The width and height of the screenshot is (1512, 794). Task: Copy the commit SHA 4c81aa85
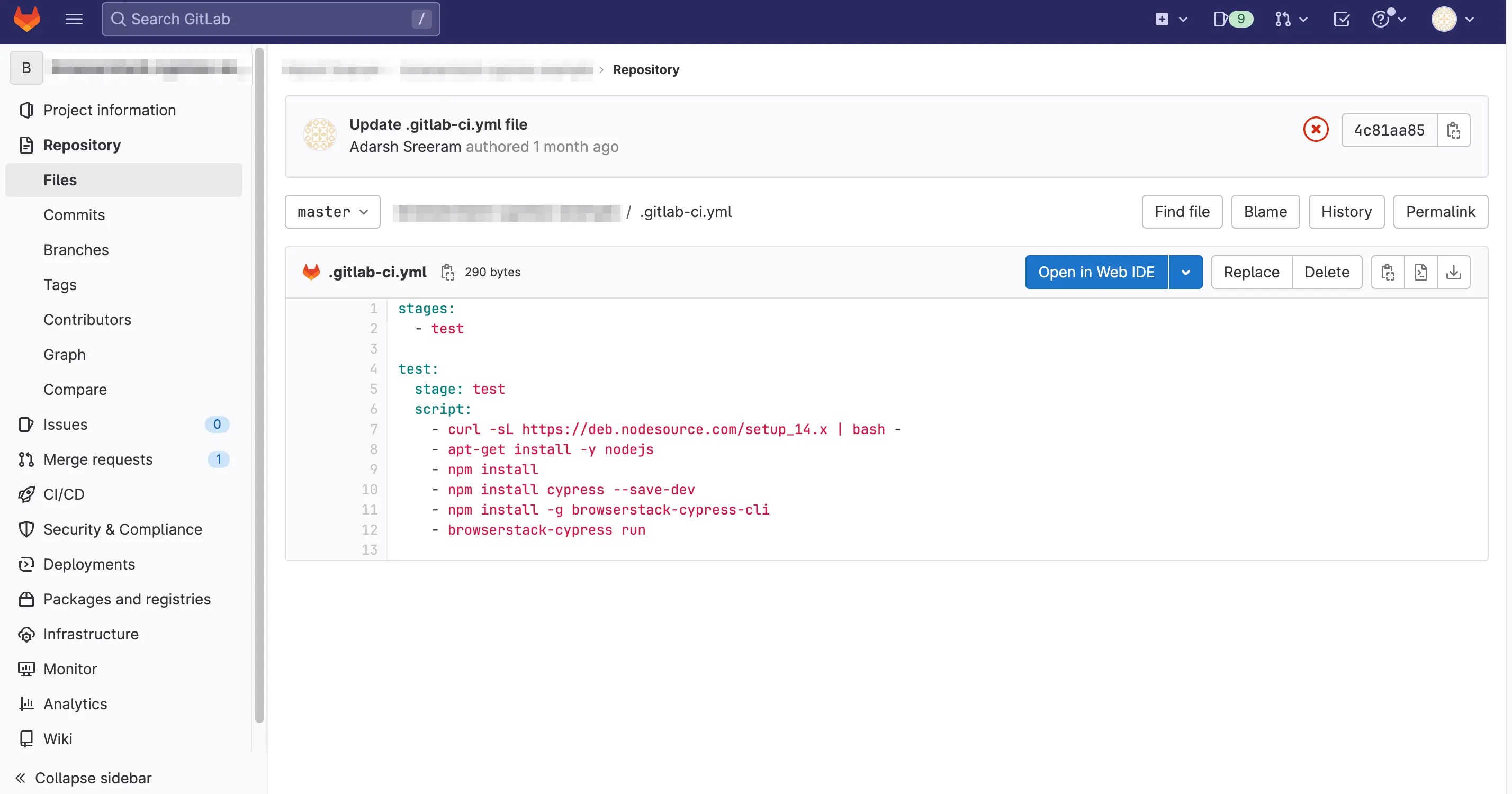coord(1453,130)
